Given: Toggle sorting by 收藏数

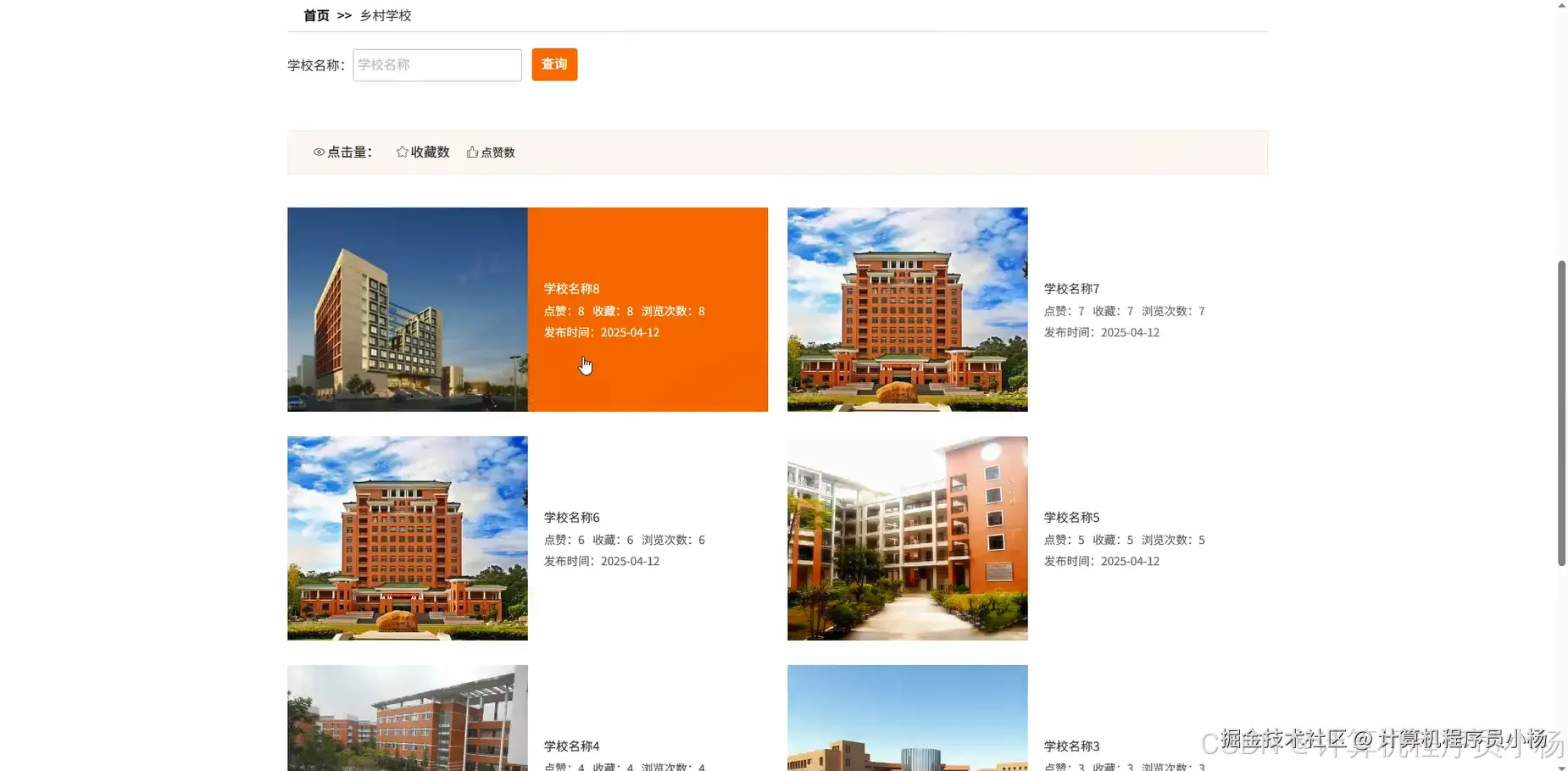Looking at the screenshot, I should 428,152.
